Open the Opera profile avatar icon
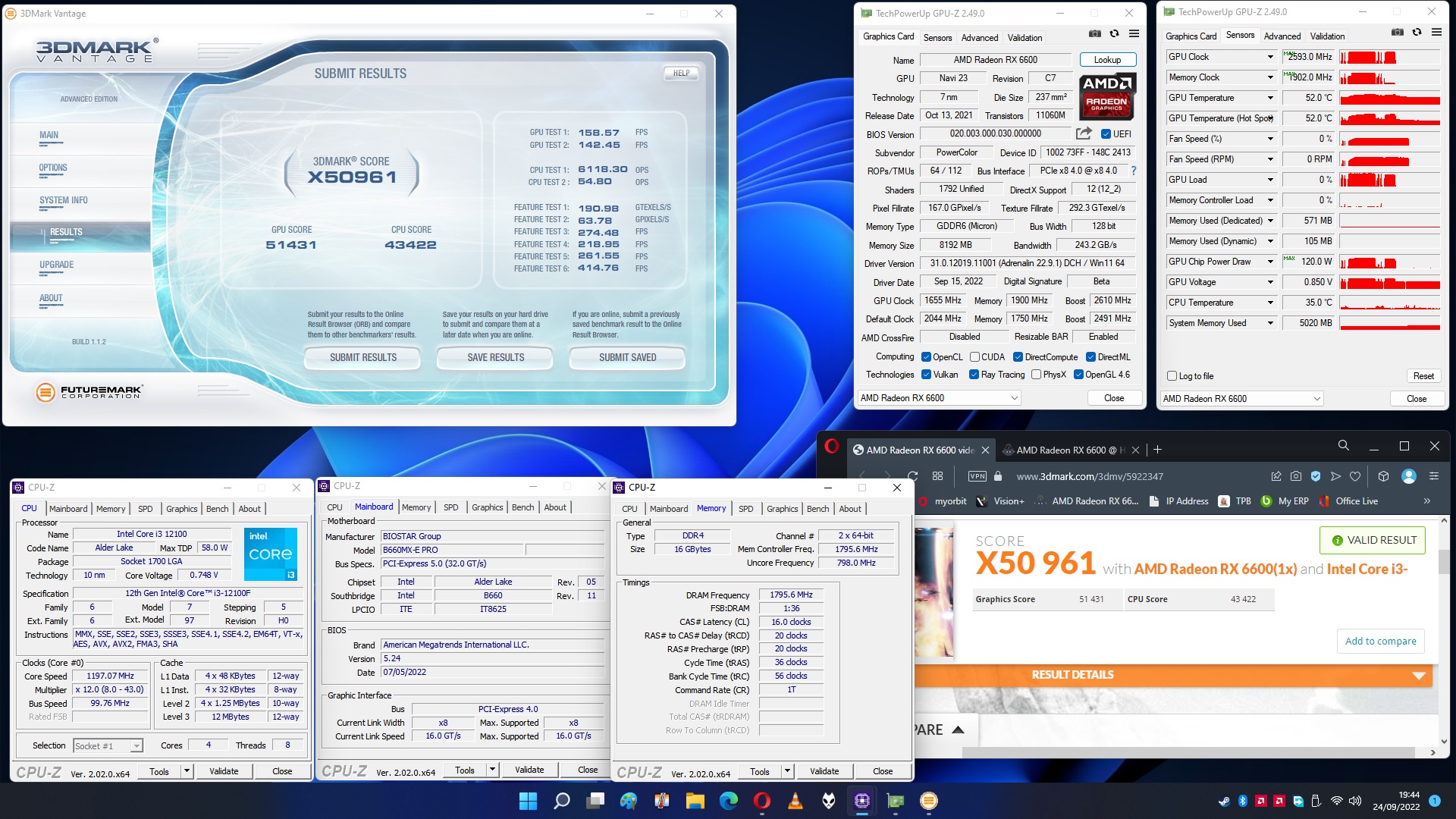The image size is (1456, 819). [x=1409, y=476]
